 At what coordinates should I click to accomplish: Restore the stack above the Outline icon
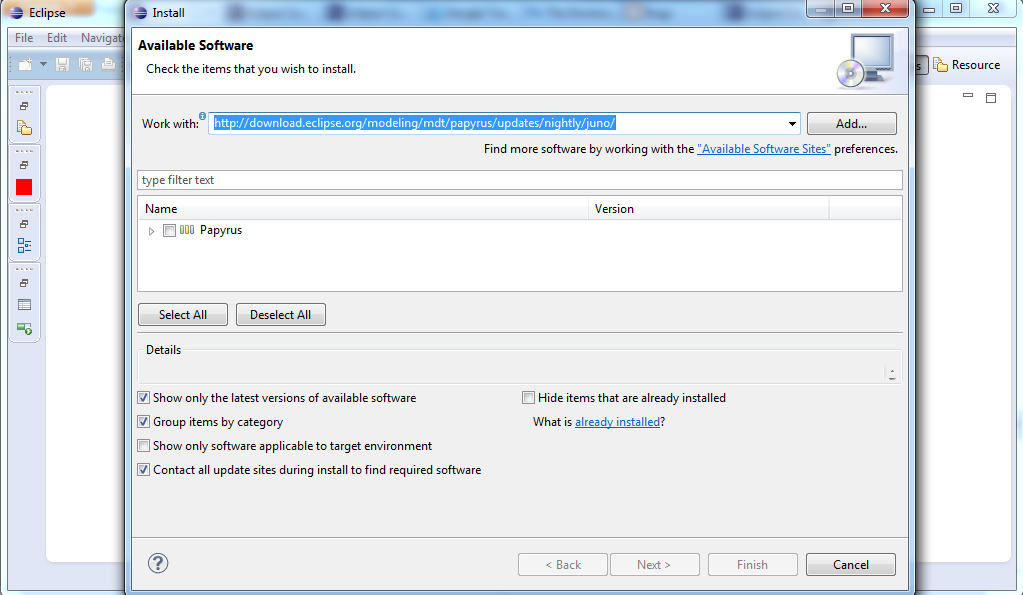click(x=24, y=224)
